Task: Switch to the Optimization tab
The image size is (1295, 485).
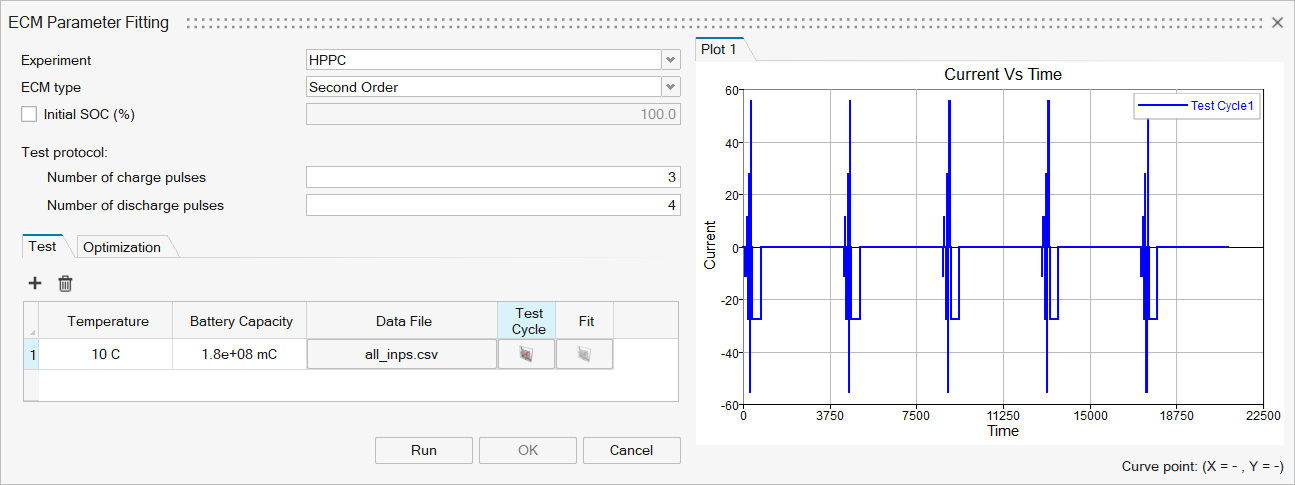Action: tap(122, 247)
